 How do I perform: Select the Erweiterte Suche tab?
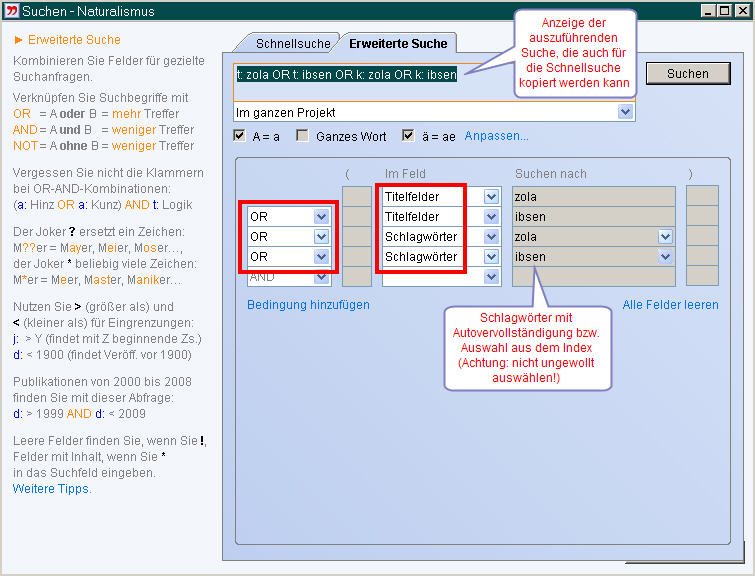click(397, 43)
